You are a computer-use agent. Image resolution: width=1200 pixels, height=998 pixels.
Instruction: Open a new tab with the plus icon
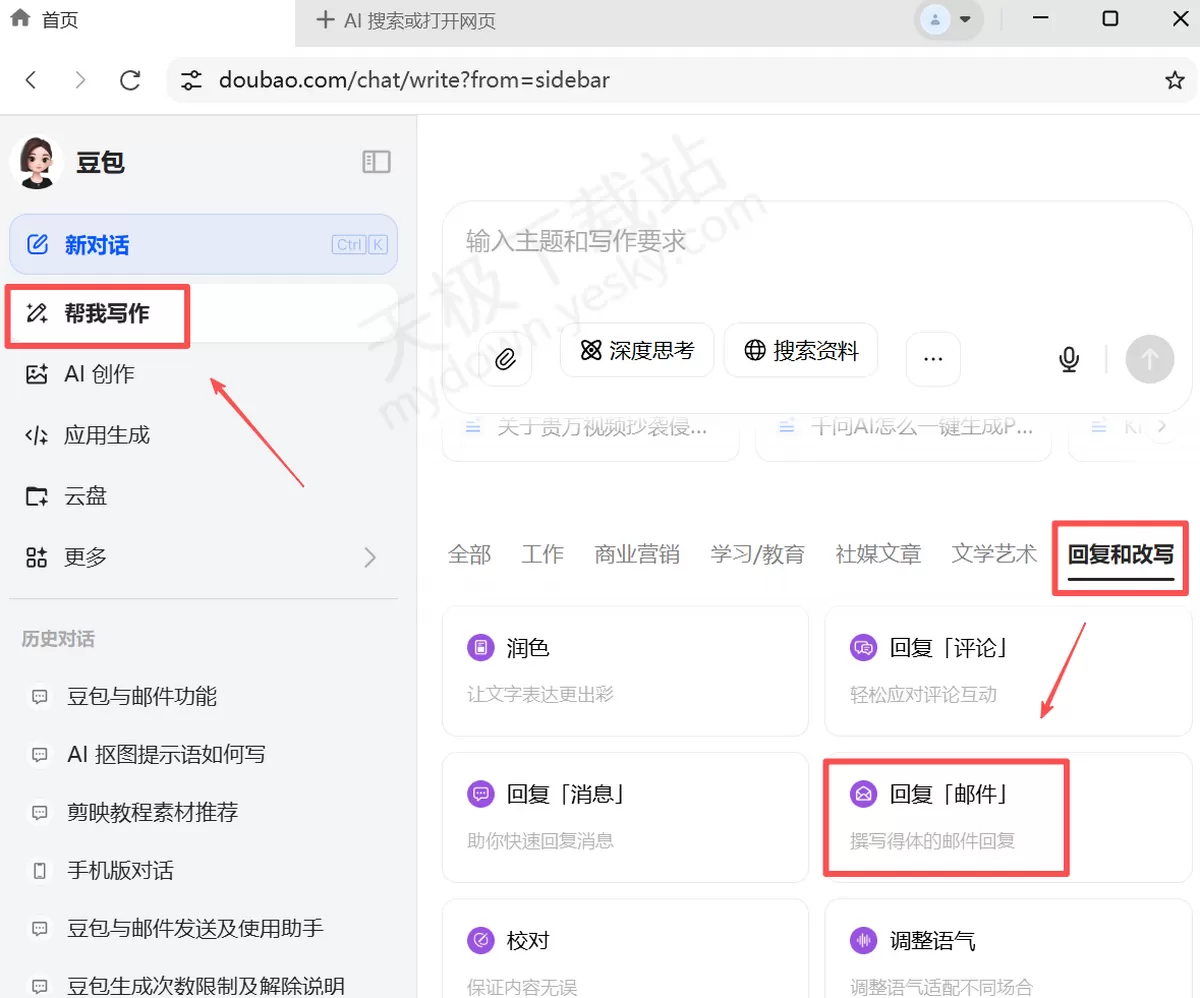coord(324,20)
